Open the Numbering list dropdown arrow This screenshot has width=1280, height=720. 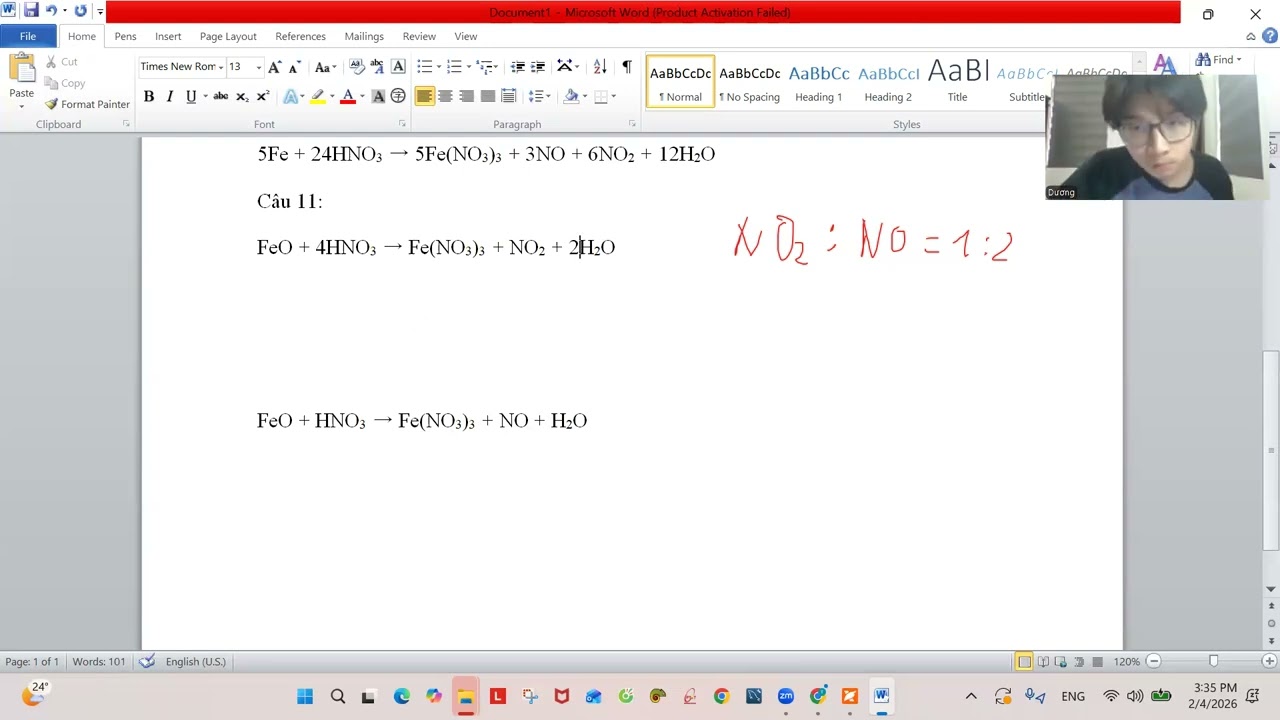coord(470,67)
